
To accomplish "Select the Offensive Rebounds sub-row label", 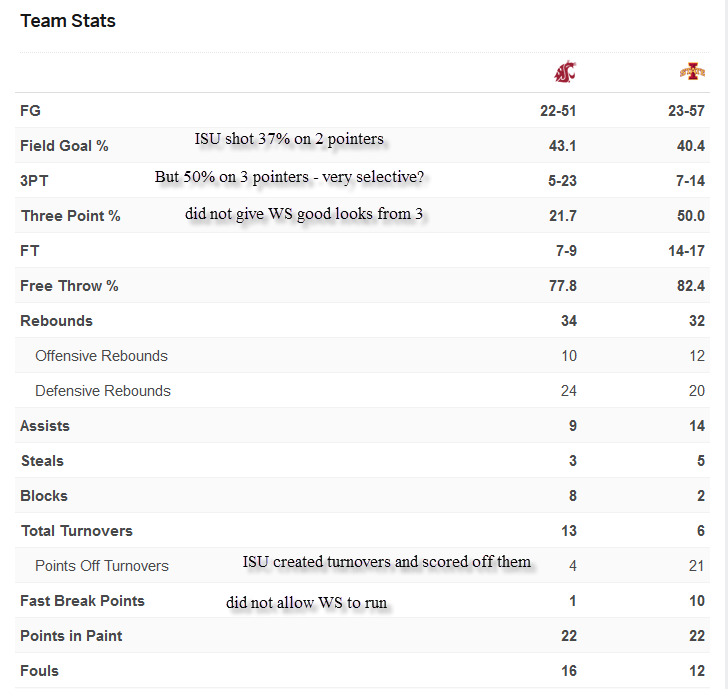I will point(101,356).
